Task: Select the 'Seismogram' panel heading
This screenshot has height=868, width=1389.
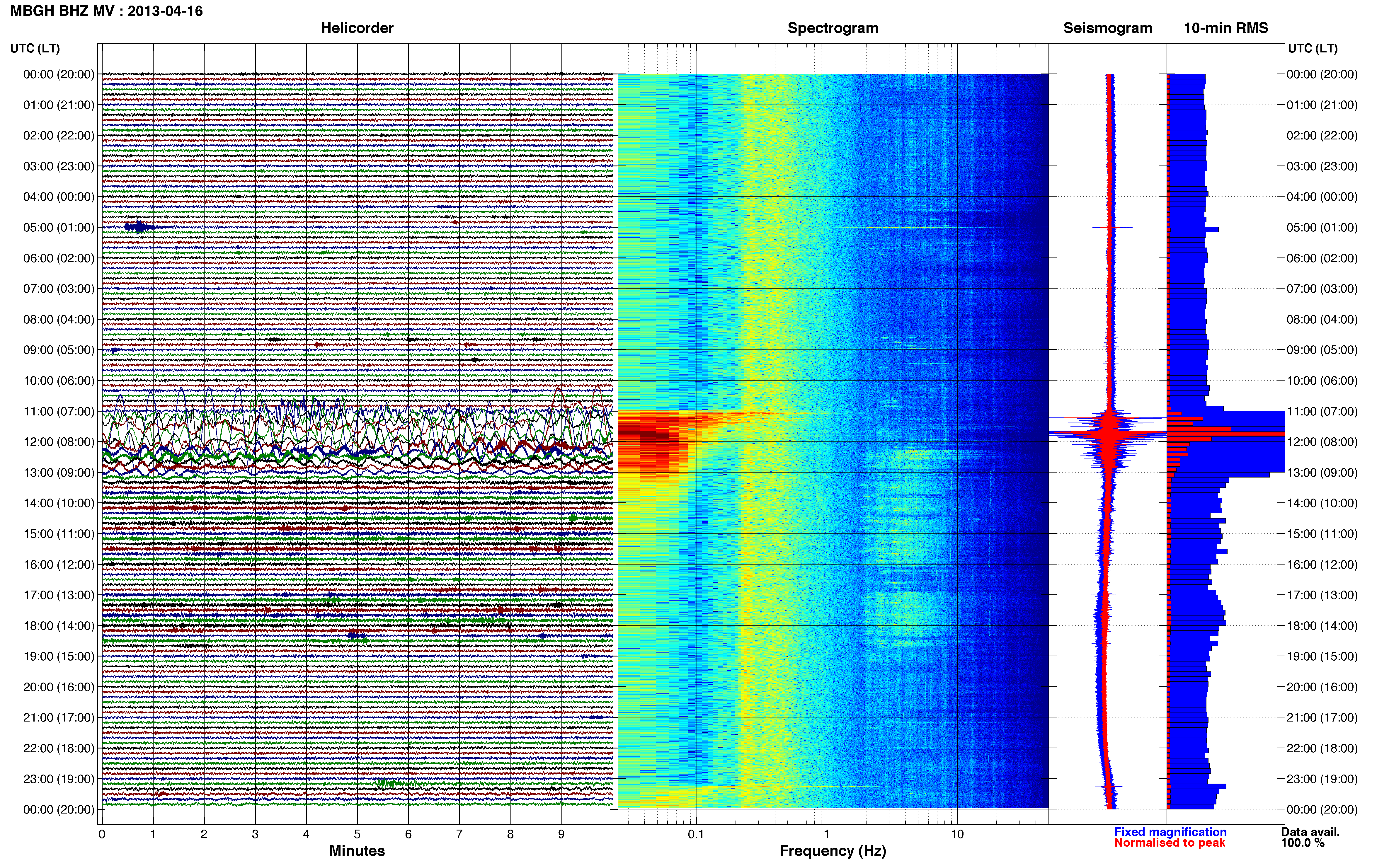Action: point(1108,28)
